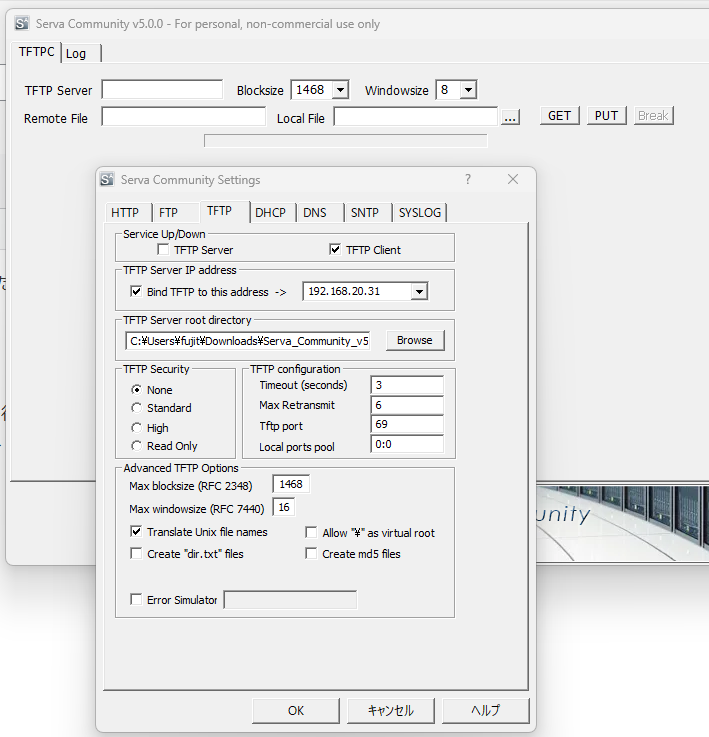Image resolution: width=709 pixels, height=737 pixels.
Task: Click the Timeout (seconds) field
Action: click(x=407, y=385)
